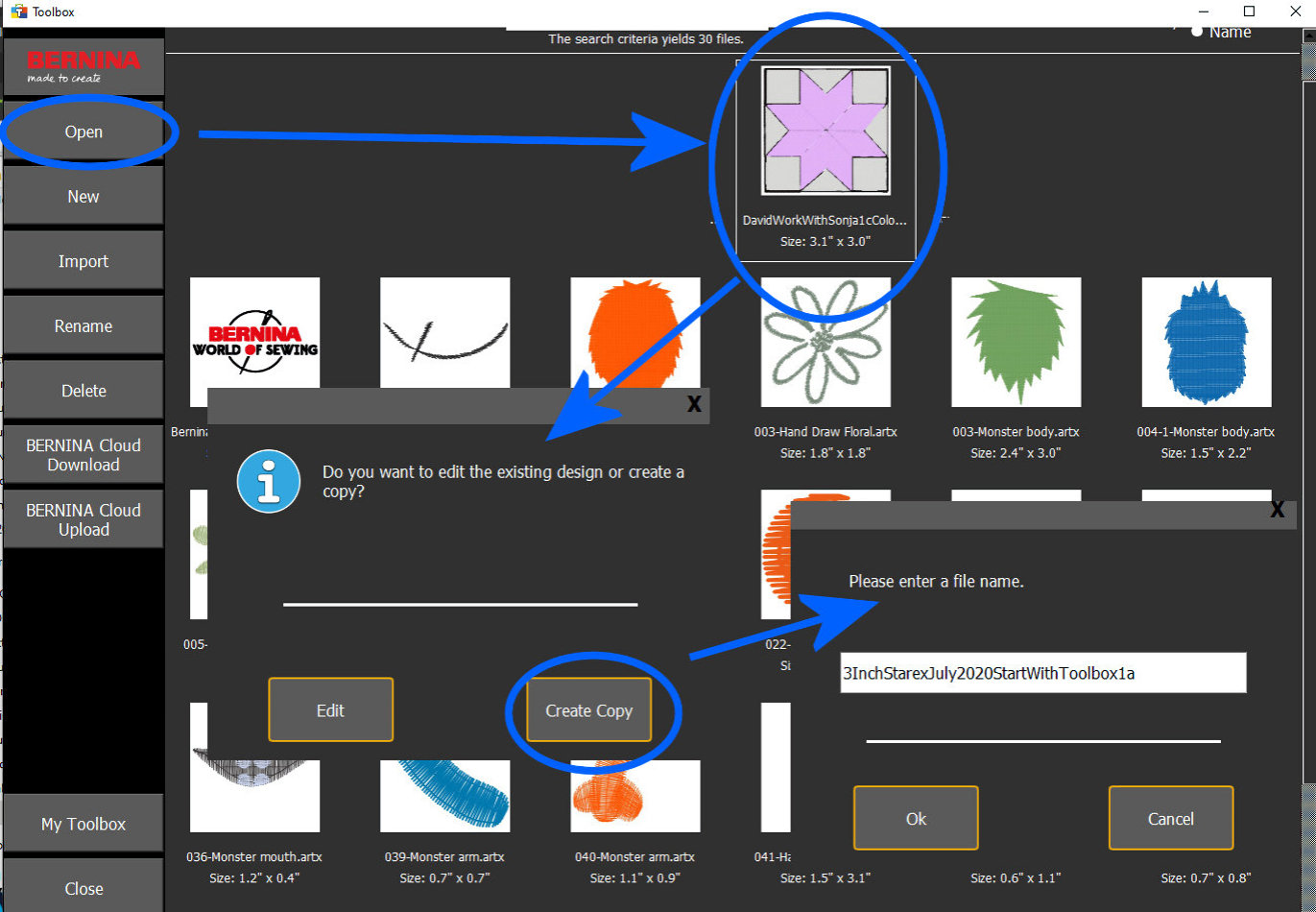Select the 039-Monster arm teal thumbnail

[x=445, y=797]
